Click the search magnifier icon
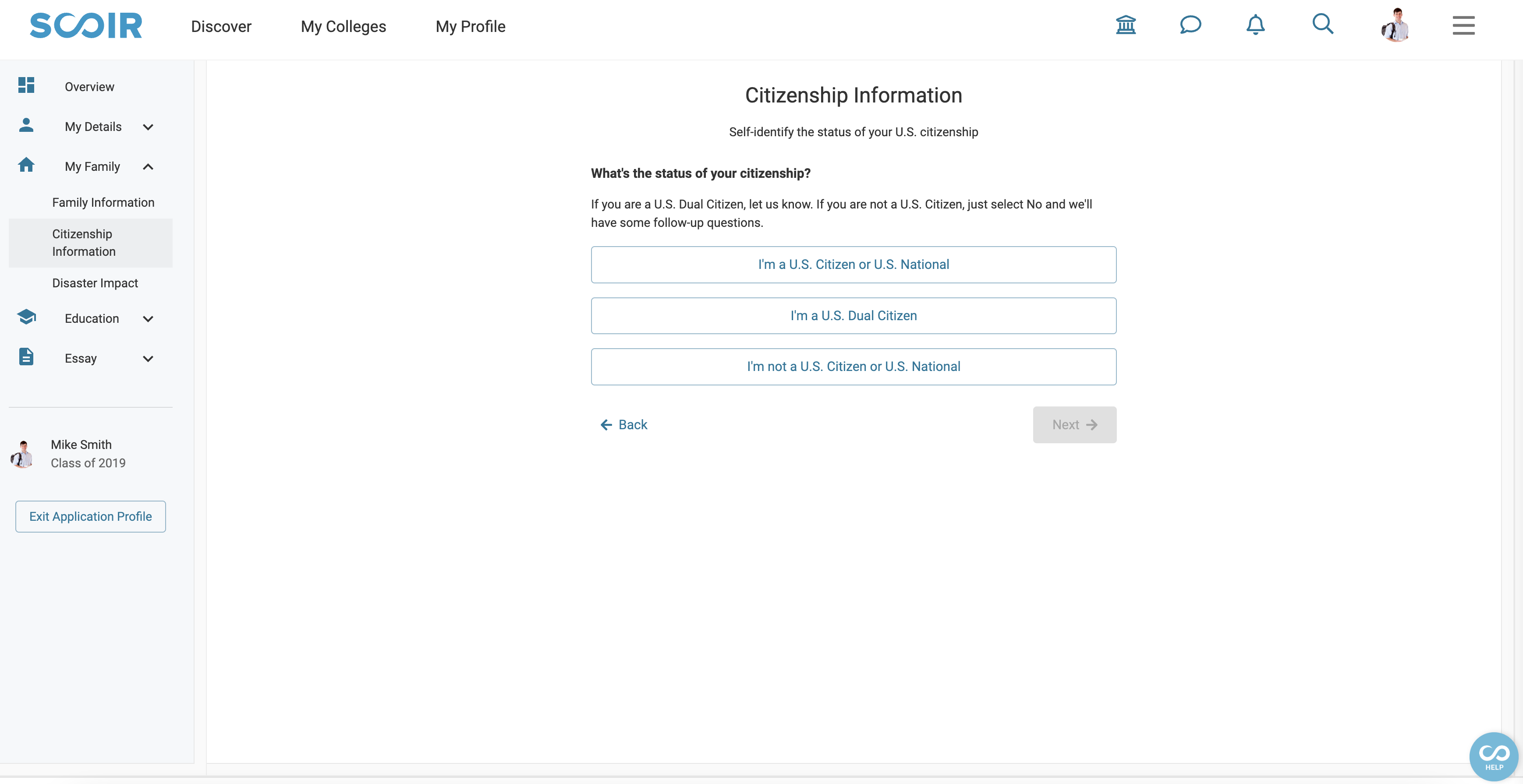Viewport: 1523px width, 784px height. (1323, 24)
